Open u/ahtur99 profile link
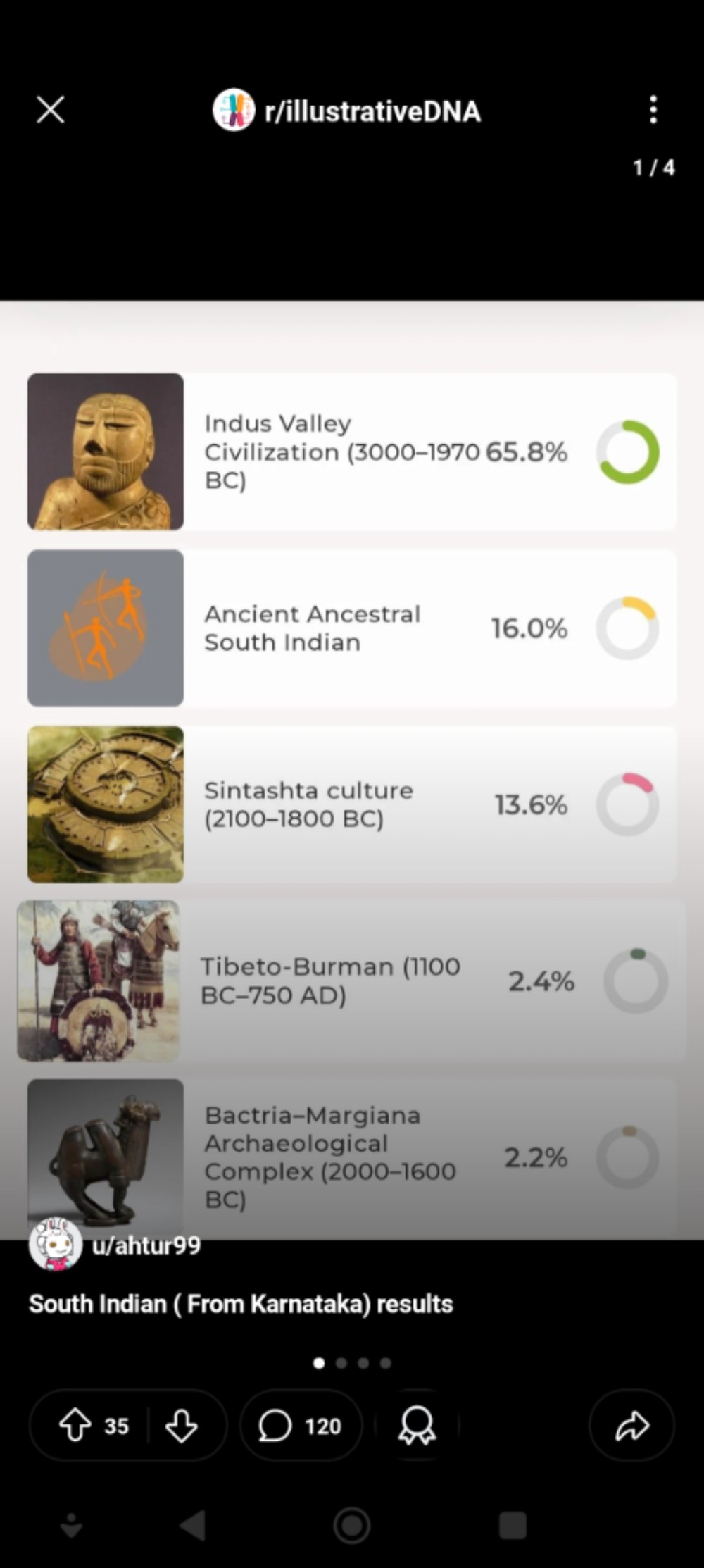This screenshot has width=704, height=1568. pyautogui.click(x=146, y=1245)
